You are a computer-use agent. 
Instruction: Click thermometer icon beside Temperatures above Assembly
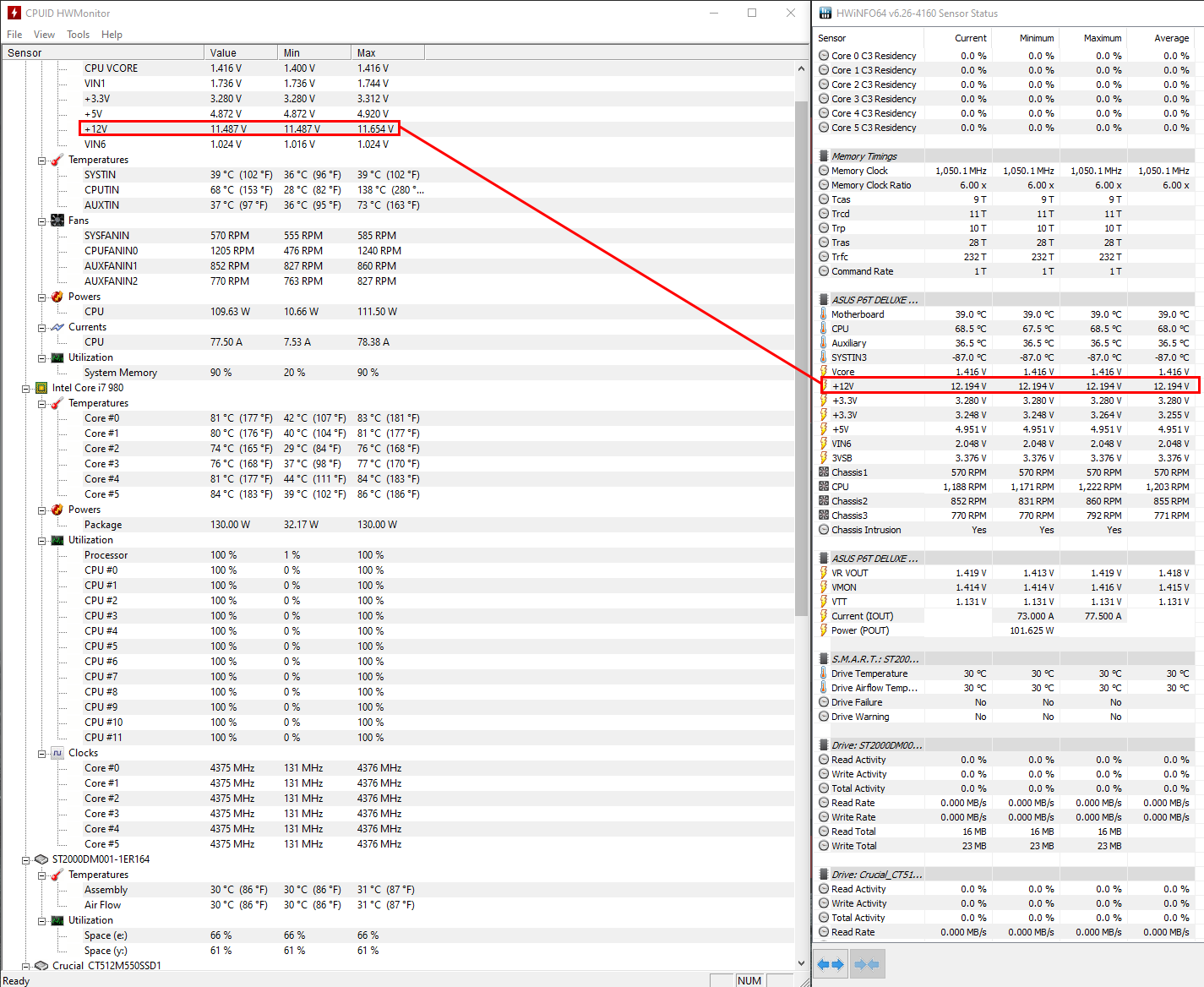57,875
